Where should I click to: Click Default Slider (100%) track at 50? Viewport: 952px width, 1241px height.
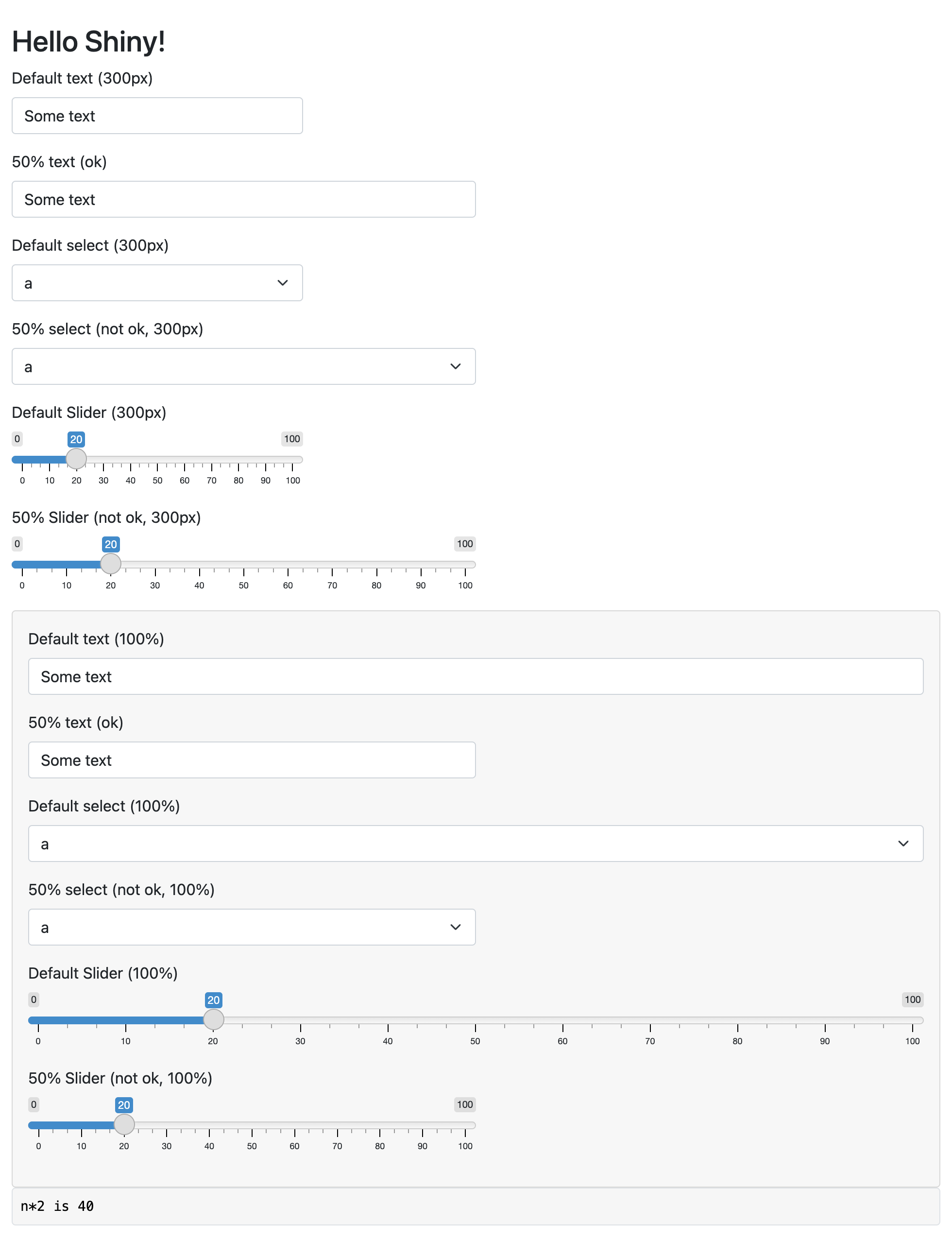(x=475, y=1020)
